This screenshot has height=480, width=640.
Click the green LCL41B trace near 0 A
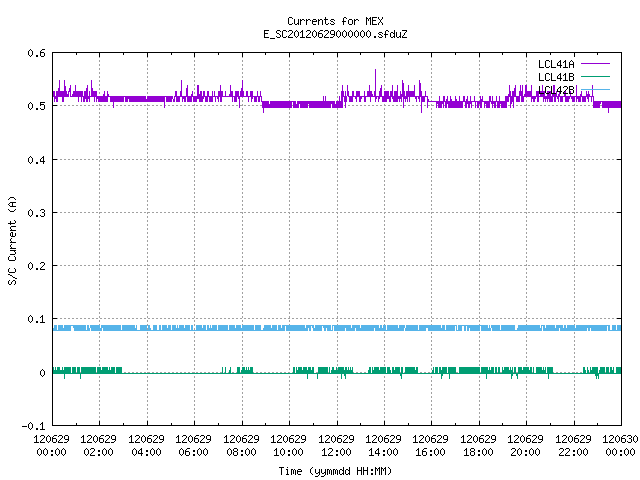pyautogui.click(x=337, y=371)
